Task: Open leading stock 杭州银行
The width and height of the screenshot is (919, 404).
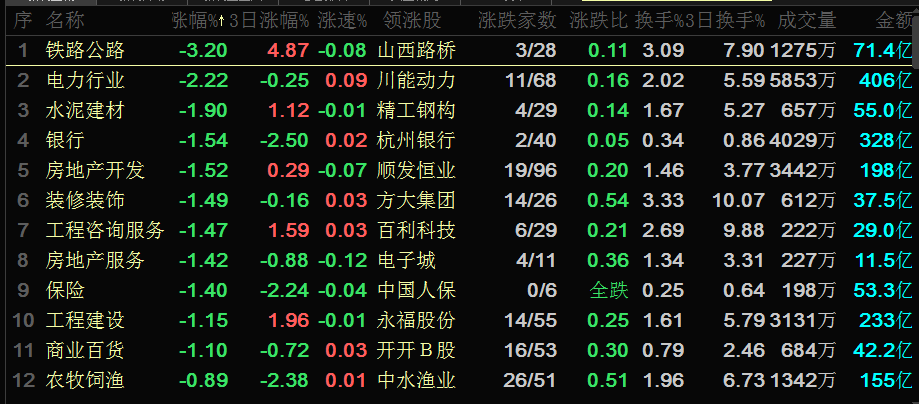Action: (416, 140)
